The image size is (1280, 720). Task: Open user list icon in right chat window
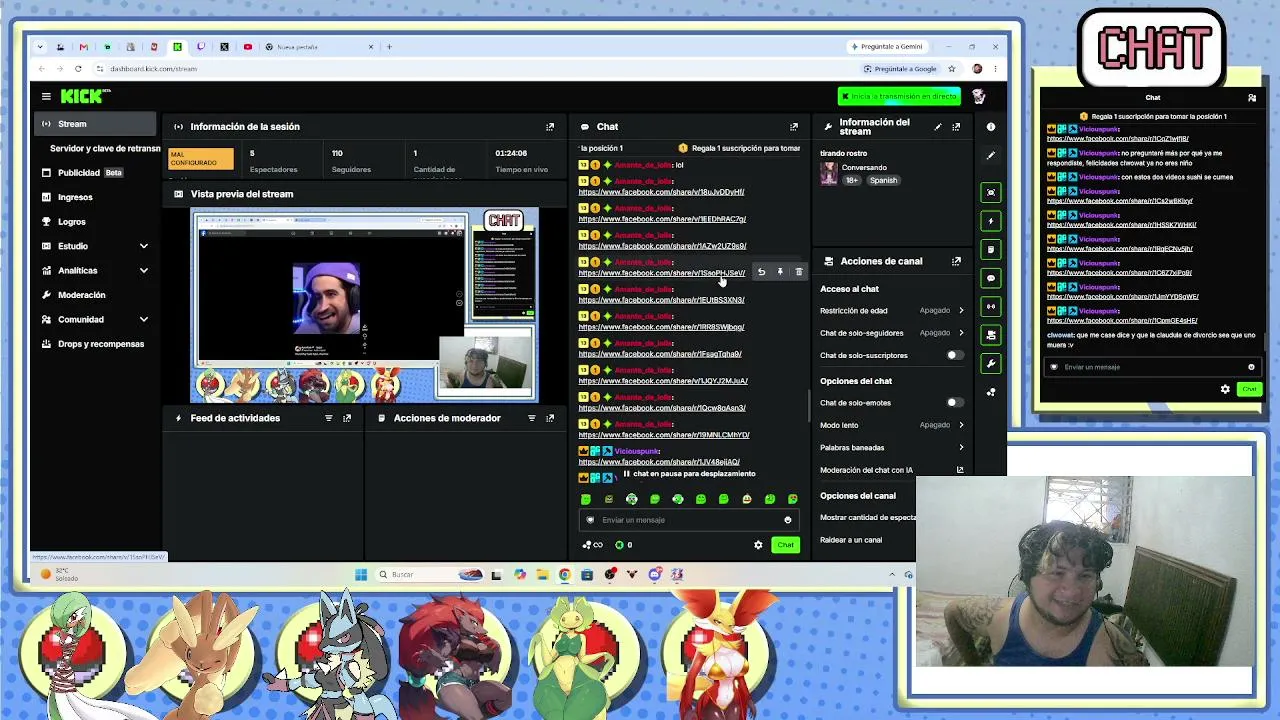(1251, 98)
